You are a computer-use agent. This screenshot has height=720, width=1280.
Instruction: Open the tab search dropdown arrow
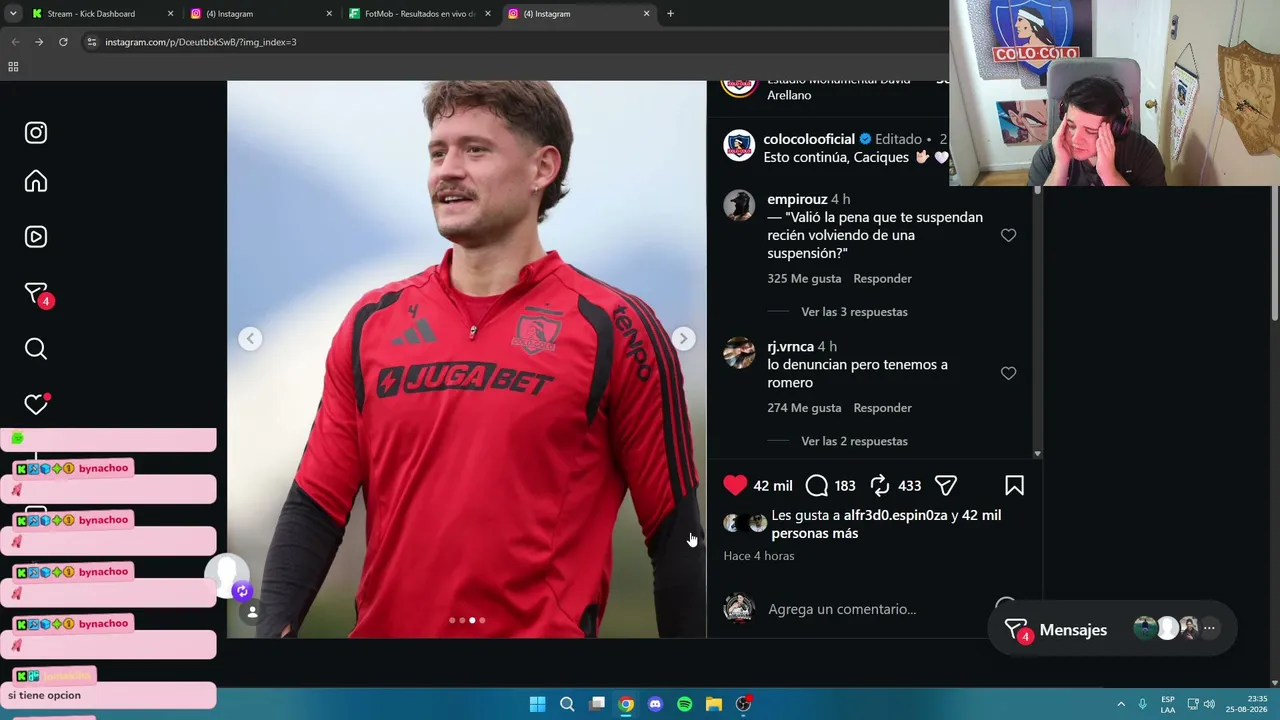point(12,14)
